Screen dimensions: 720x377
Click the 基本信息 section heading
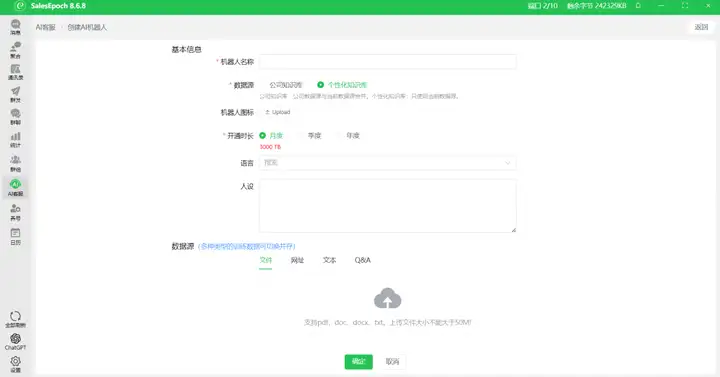pos(186,49)
